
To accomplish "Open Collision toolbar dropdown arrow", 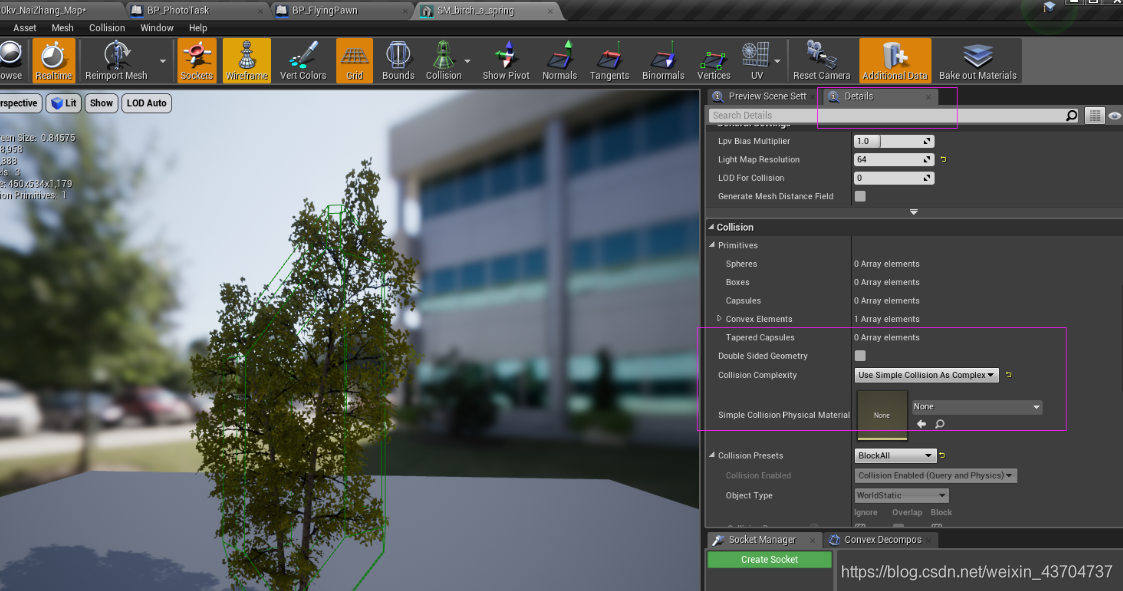I will coord(468,61).
